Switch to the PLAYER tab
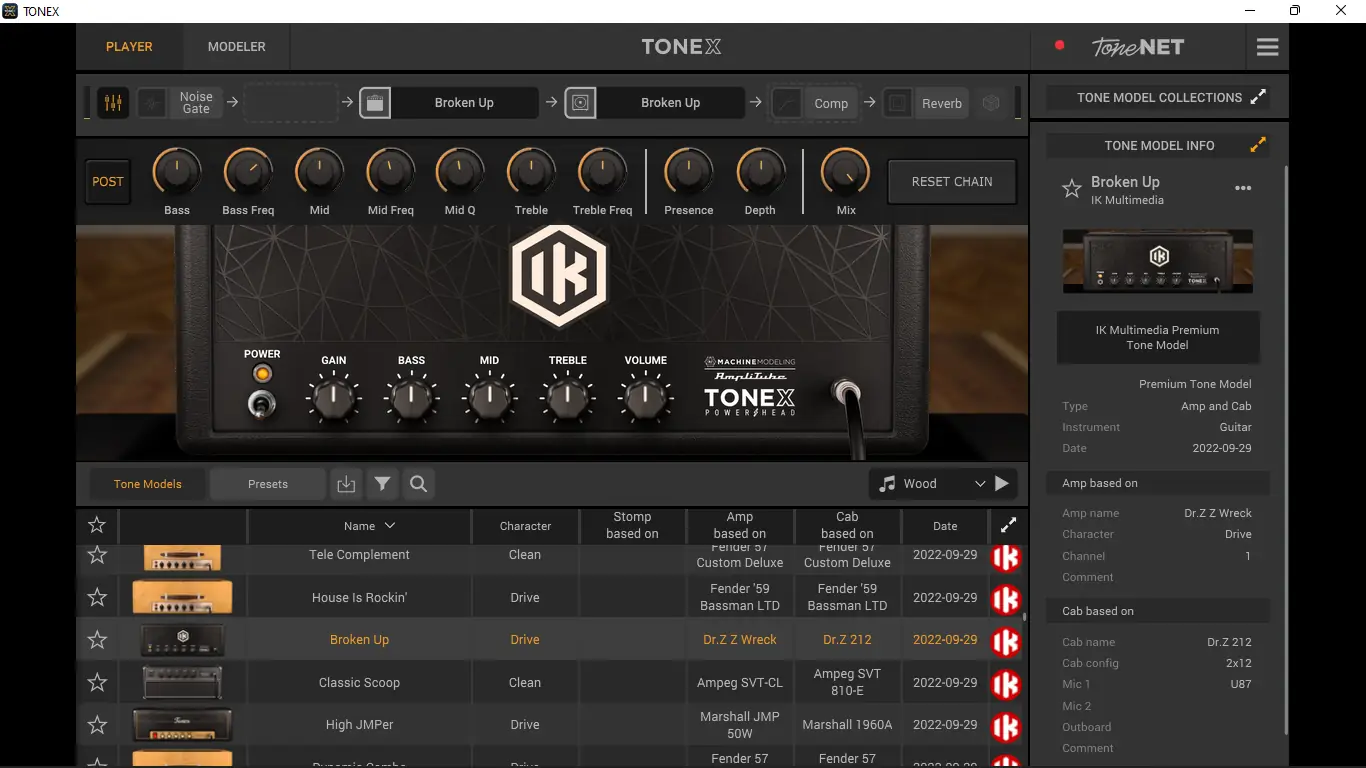This screenshot has width=1366, height=768. (x=129, y=47)
